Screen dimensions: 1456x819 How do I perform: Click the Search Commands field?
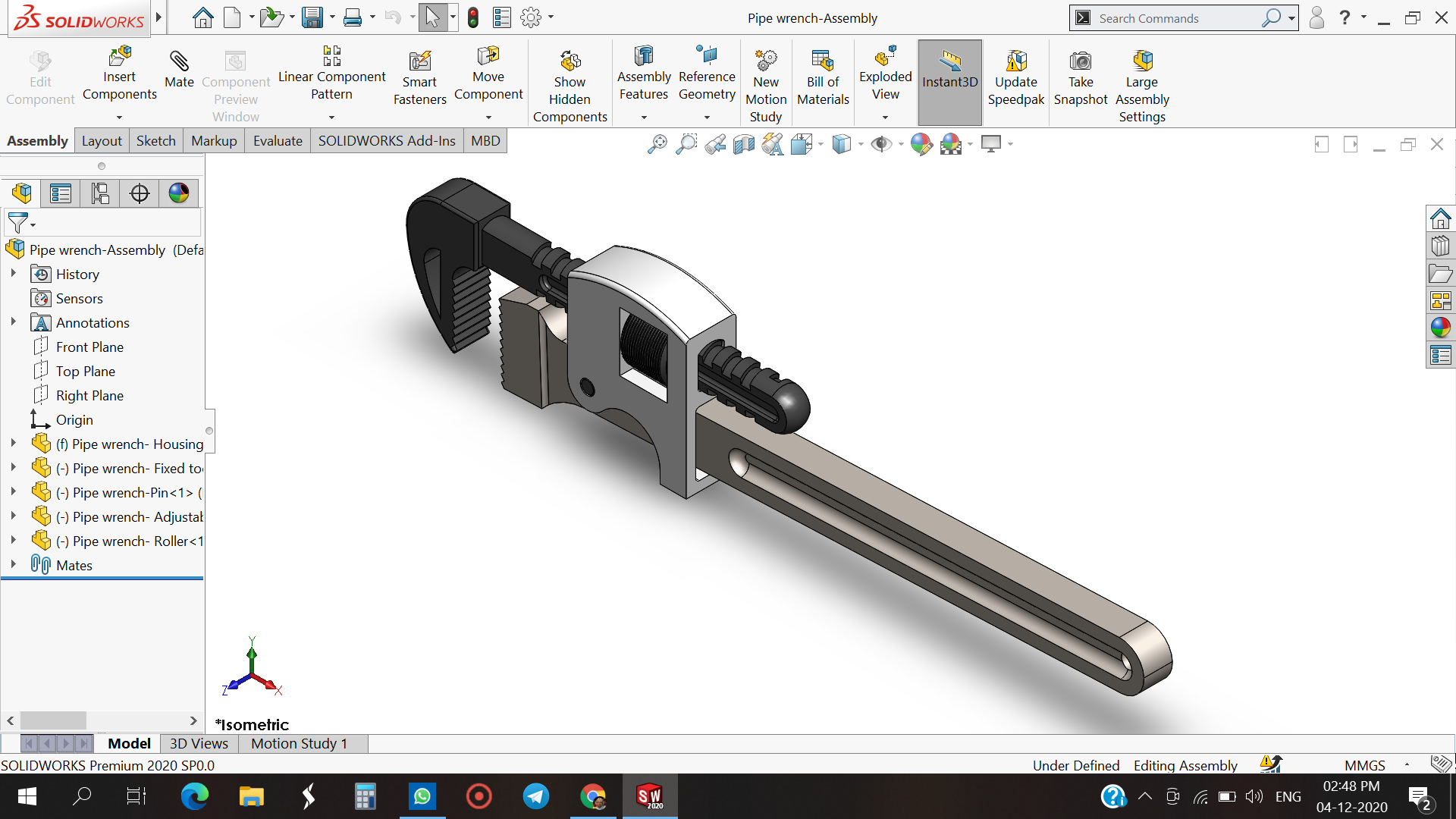coord(1176,18)
